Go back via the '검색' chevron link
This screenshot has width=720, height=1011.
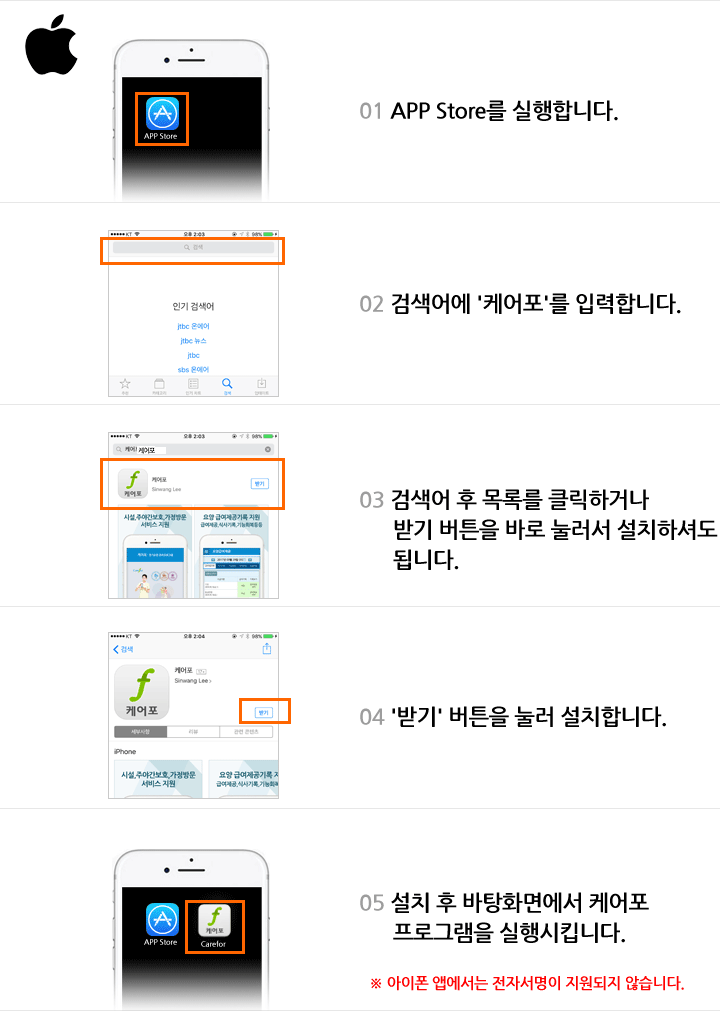click(123, 649)
